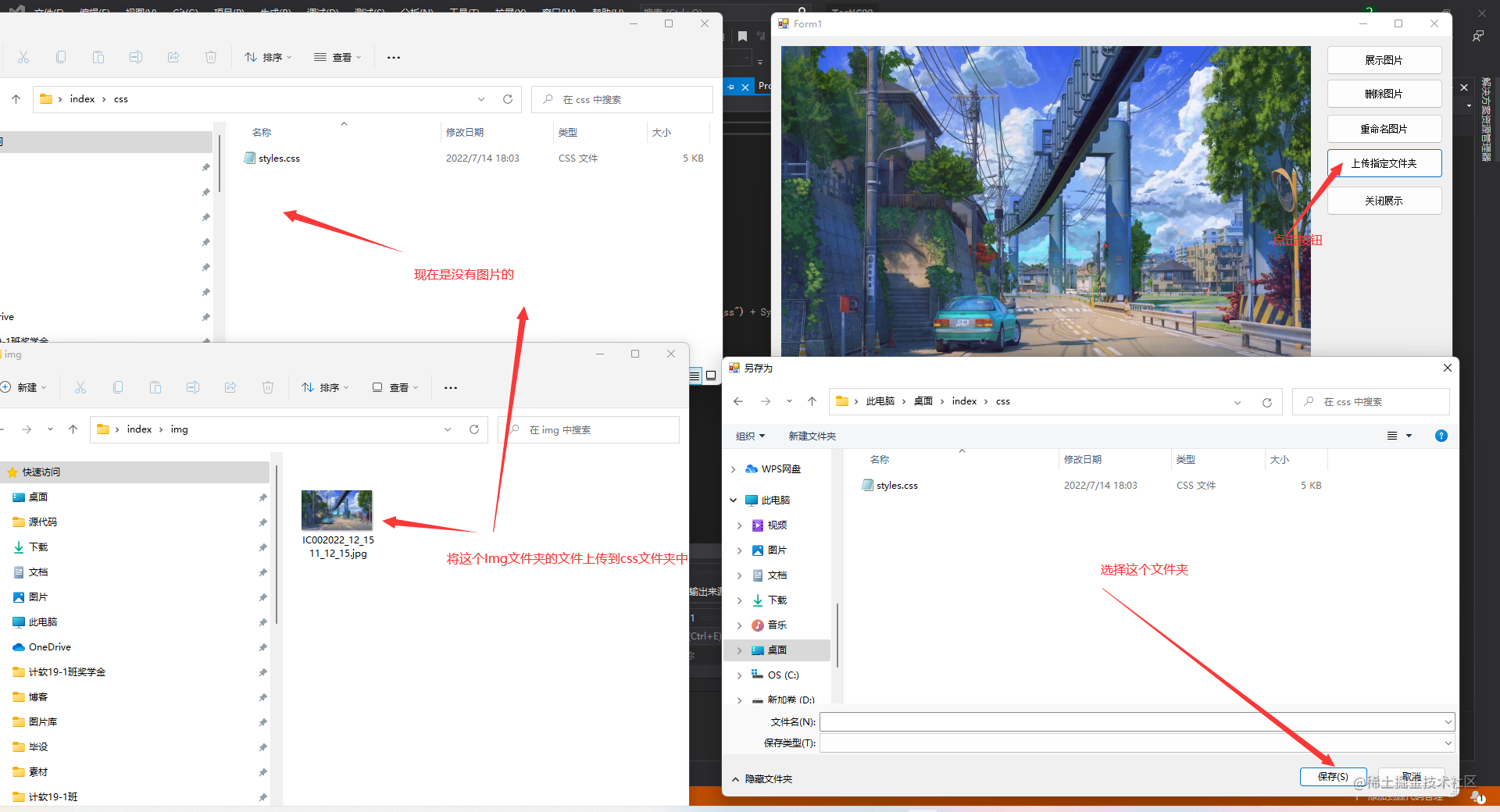Click the Copy icon in img explorer toolbar

pyautogui.click(x=118, y=387)
